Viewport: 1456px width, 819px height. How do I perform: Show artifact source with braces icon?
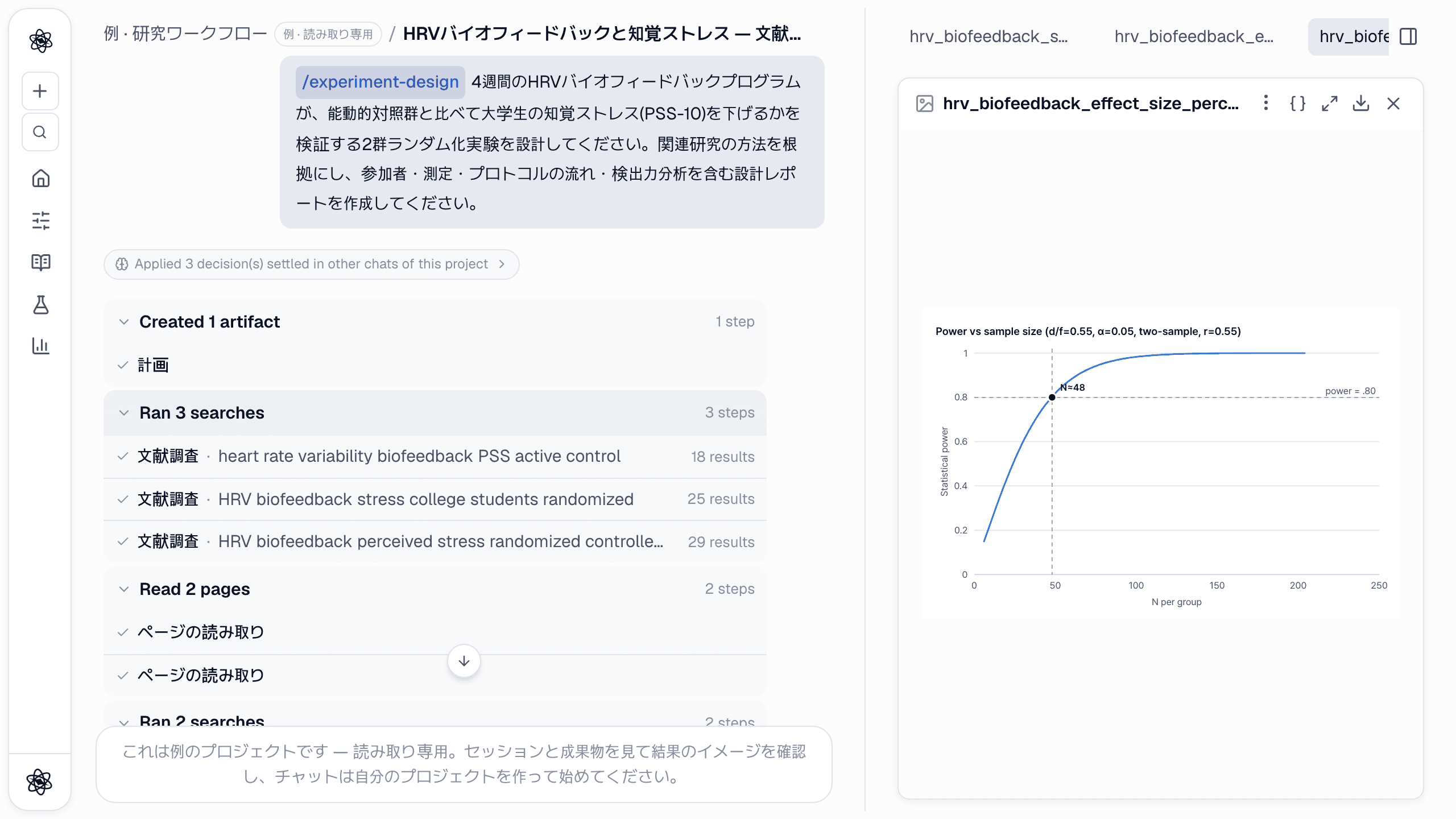1297,103
